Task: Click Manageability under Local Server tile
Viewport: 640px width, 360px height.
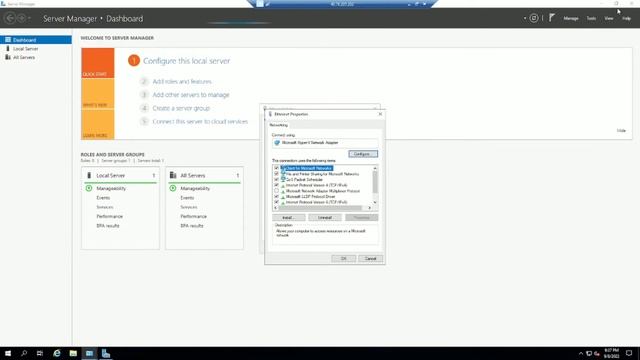Action: (111, 189)
